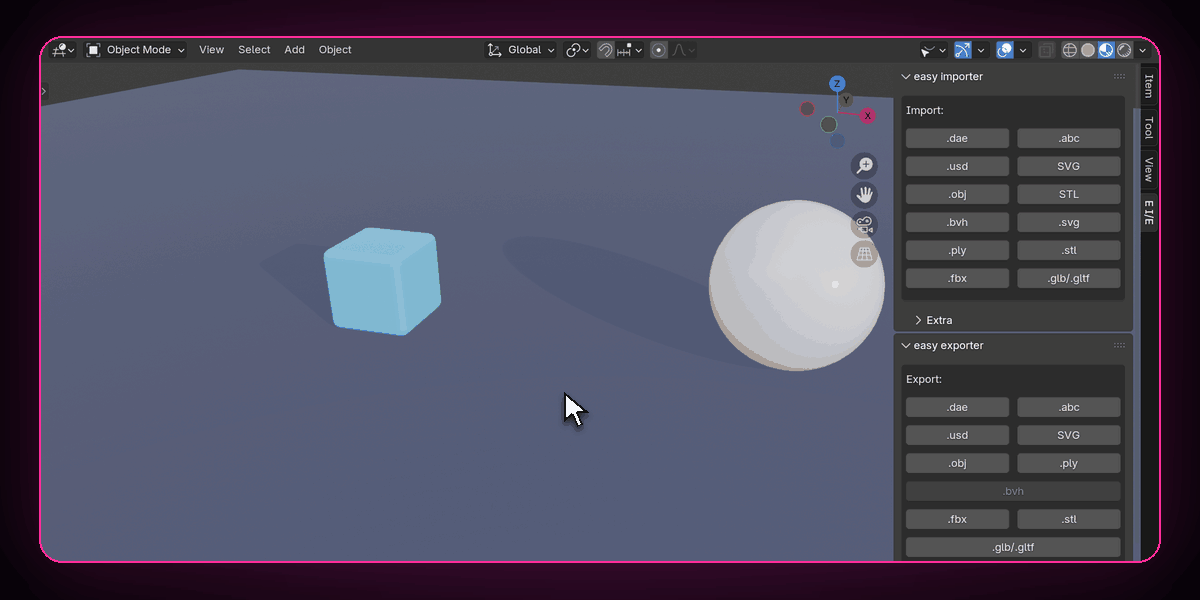Open the selectability and visibility dropdown

pos(932,50)
